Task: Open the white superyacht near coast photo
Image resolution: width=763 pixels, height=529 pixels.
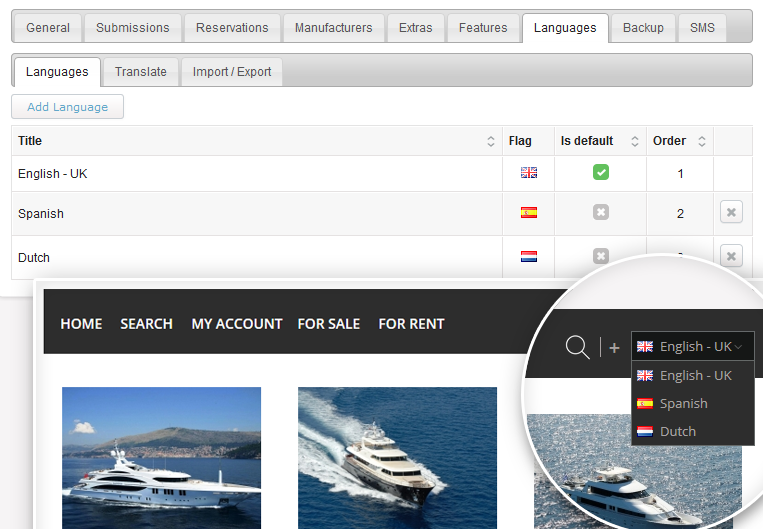Action: [x=162, y=458]
